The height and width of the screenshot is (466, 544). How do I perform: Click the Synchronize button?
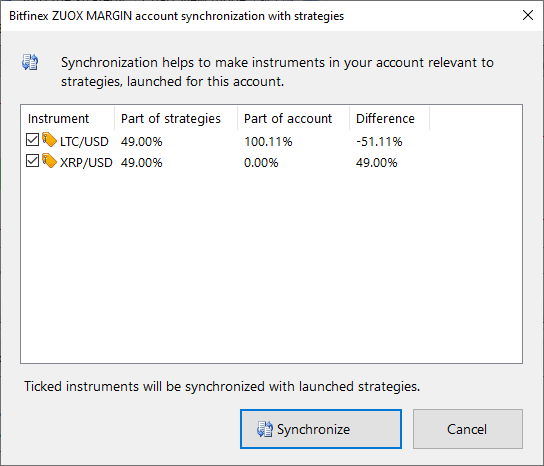coord(321,429)
